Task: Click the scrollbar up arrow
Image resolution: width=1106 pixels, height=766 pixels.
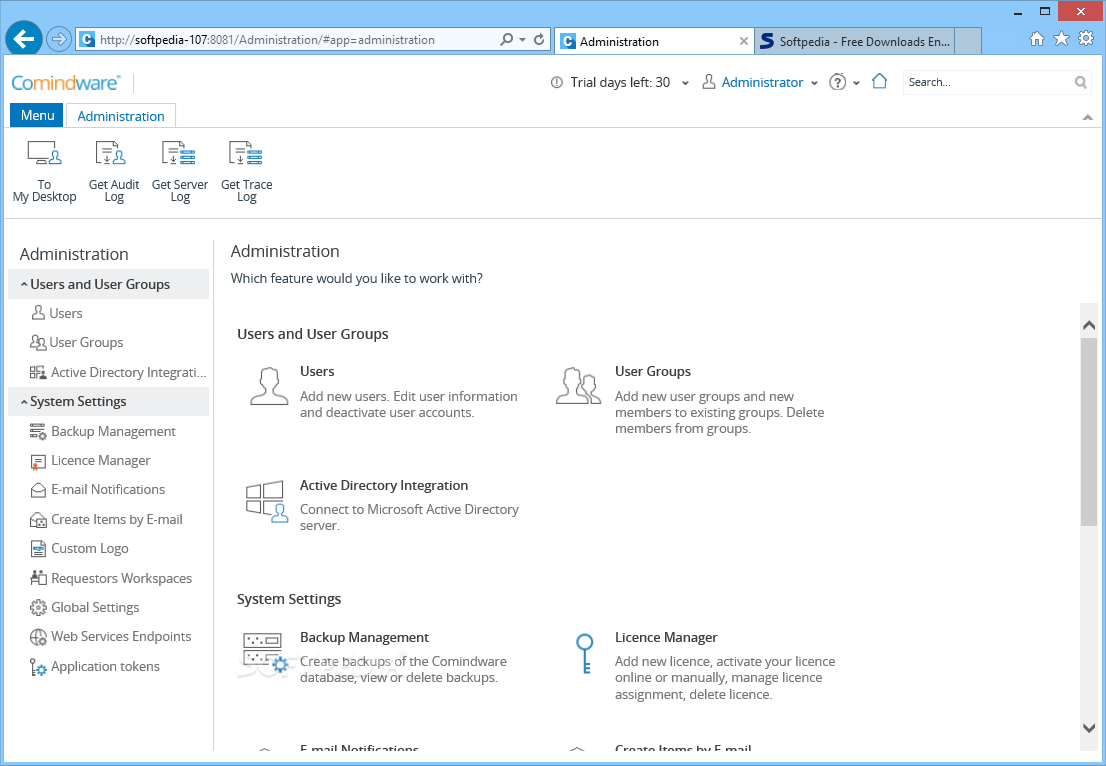Action: click(1088, 325)
